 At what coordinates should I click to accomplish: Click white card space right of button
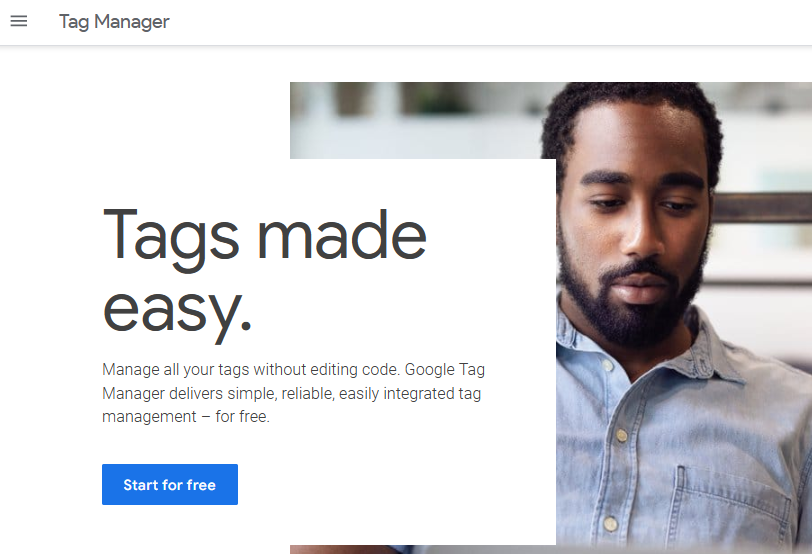400,485
